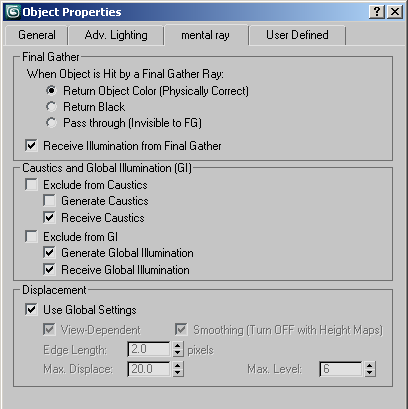Click the 3ds Max icon in title bar
408x409 pixels.
(13, 12)
